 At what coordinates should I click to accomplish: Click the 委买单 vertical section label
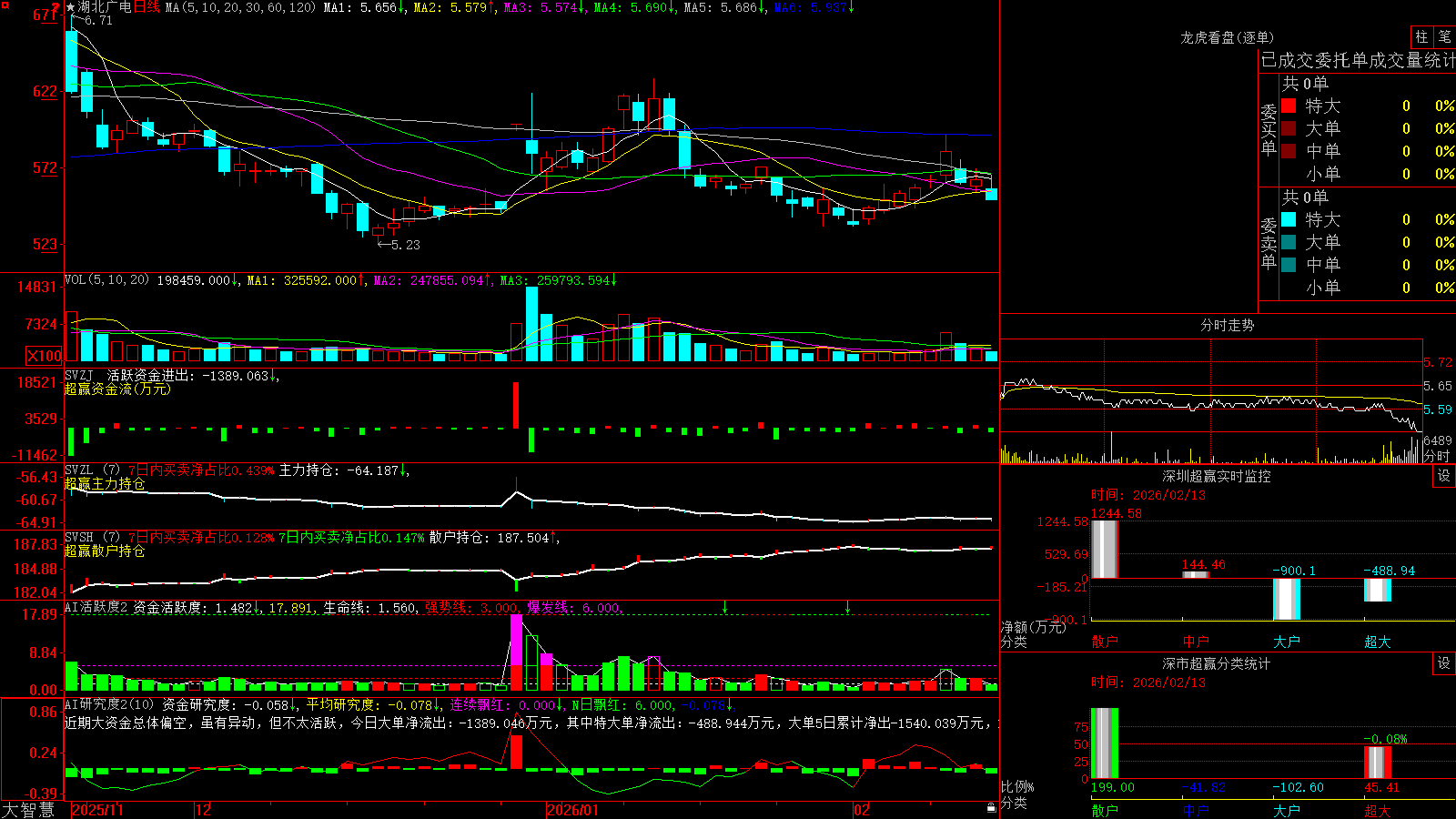[x=1269, y=129]
